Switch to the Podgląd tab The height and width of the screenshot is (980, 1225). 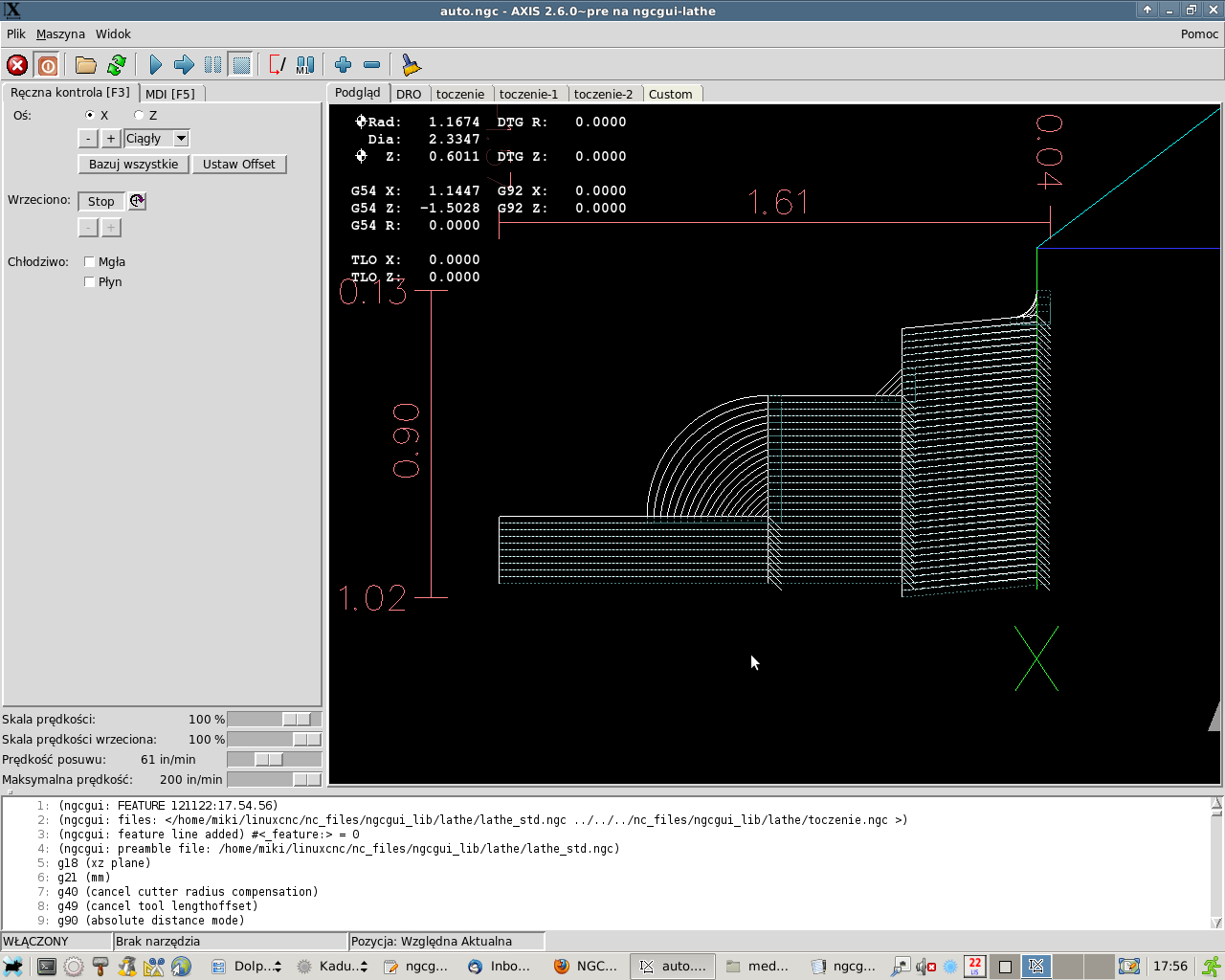[x=358, y=92]
